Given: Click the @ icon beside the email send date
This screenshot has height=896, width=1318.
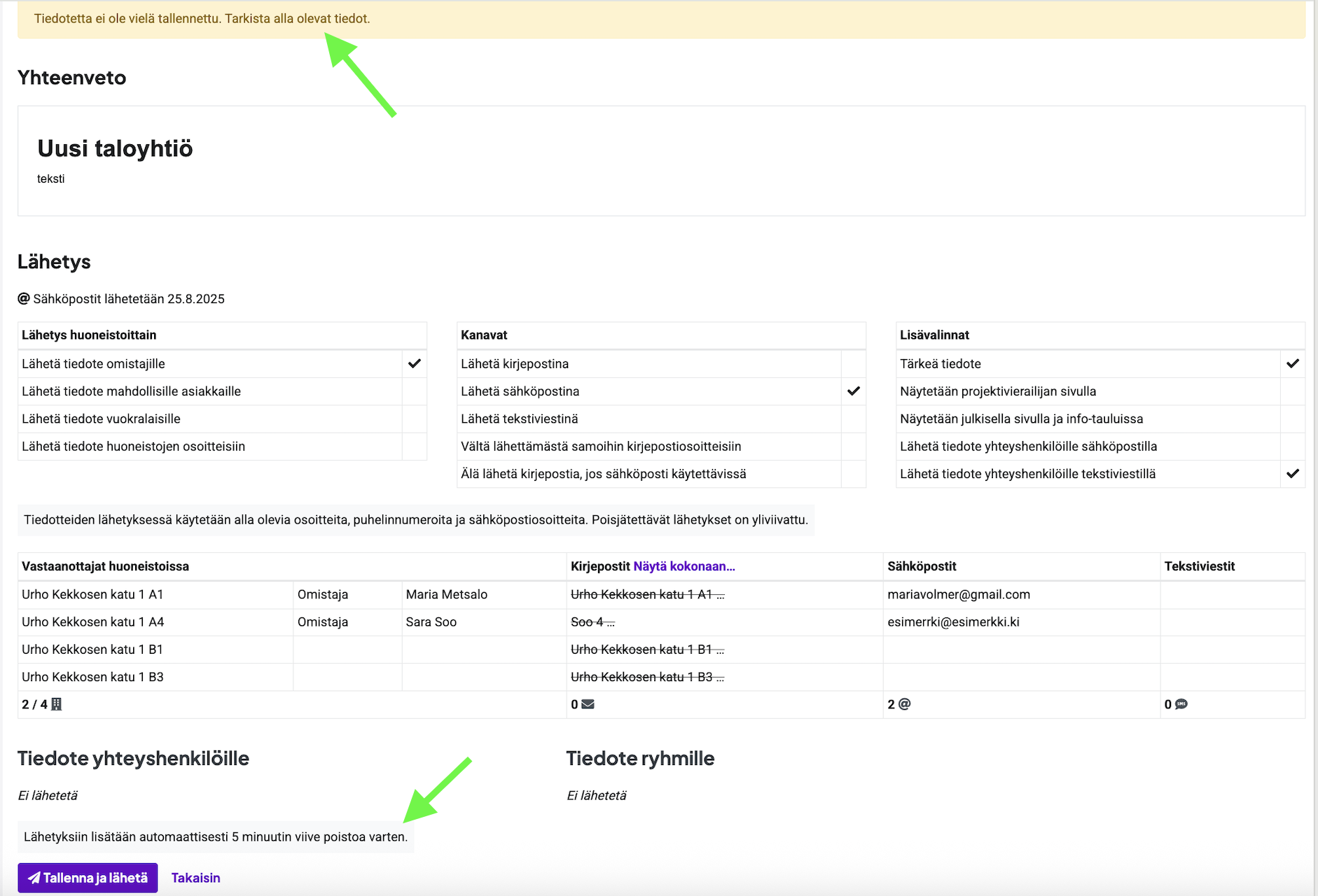Looking at the screenshot, I should (24, 299).
